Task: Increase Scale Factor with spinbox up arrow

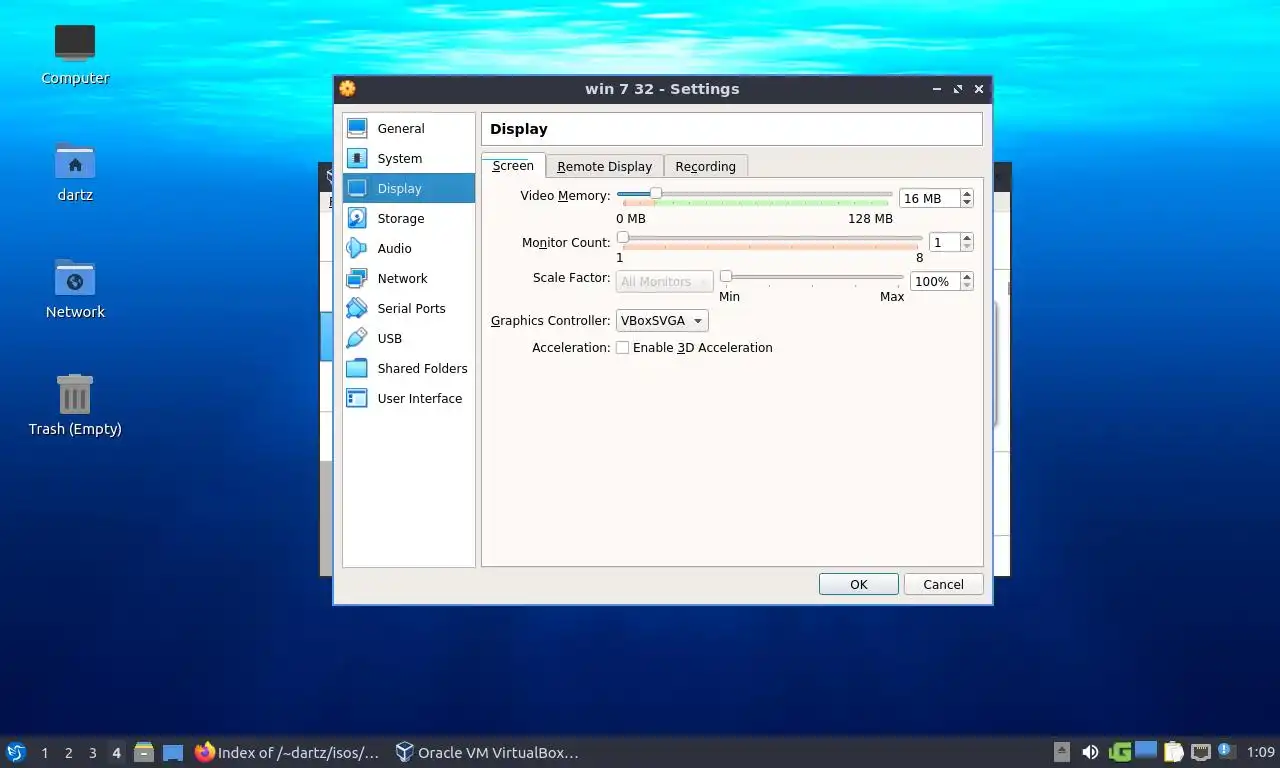Action: pyautogui.click(x=967, y=278)
